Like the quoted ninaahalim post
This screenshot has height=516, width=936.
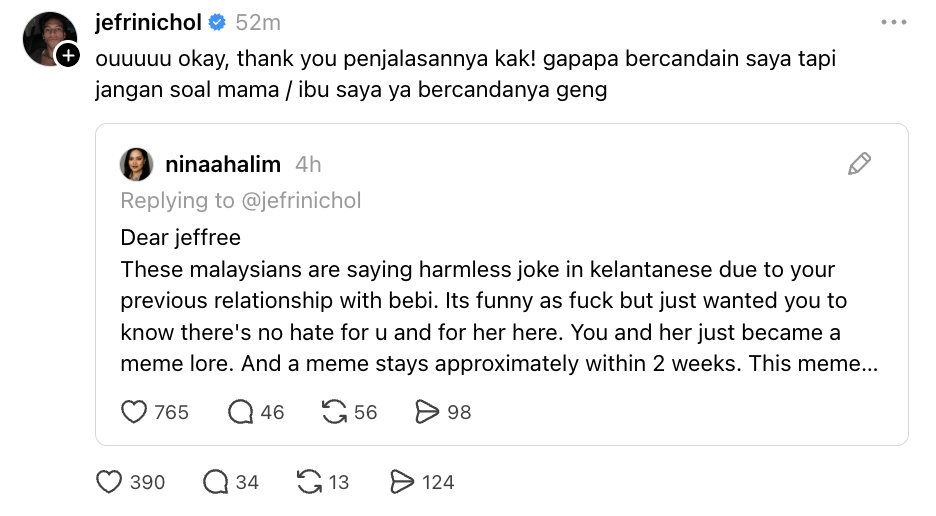point(134,411)
